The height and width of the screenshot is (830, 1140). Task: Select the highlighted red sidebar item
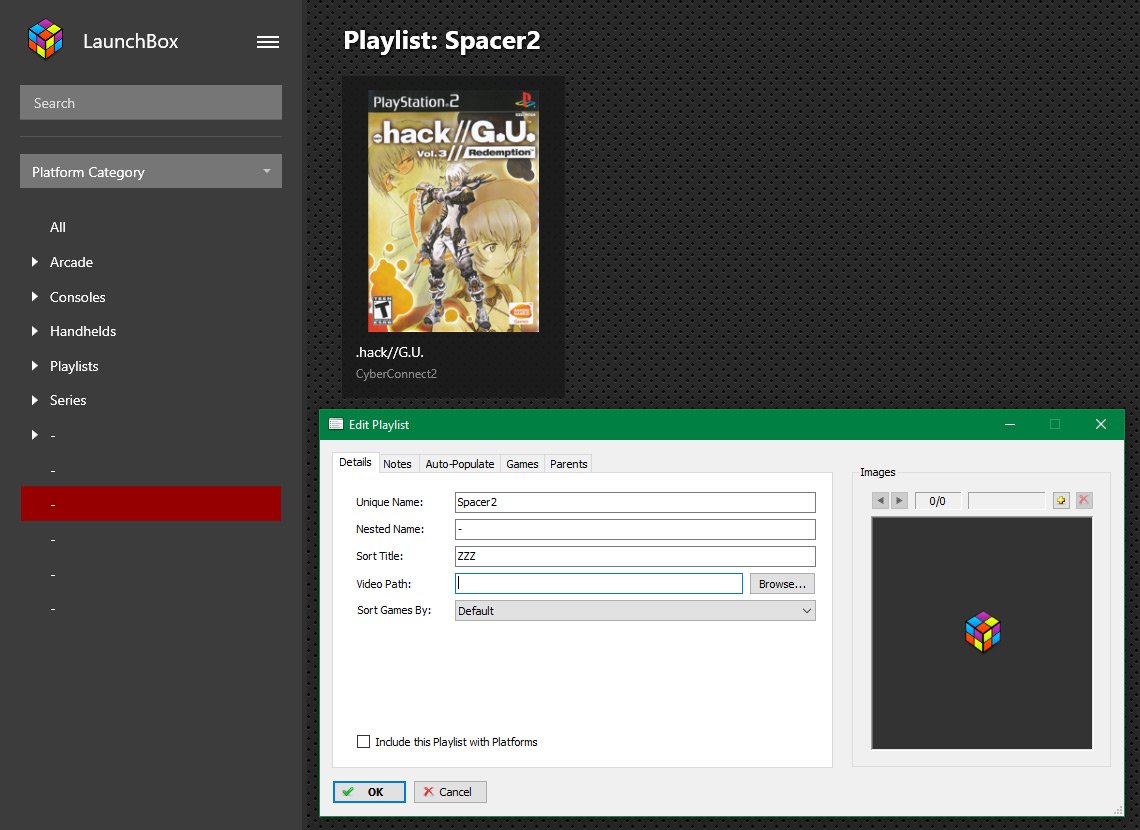click(x=150, y=504)
